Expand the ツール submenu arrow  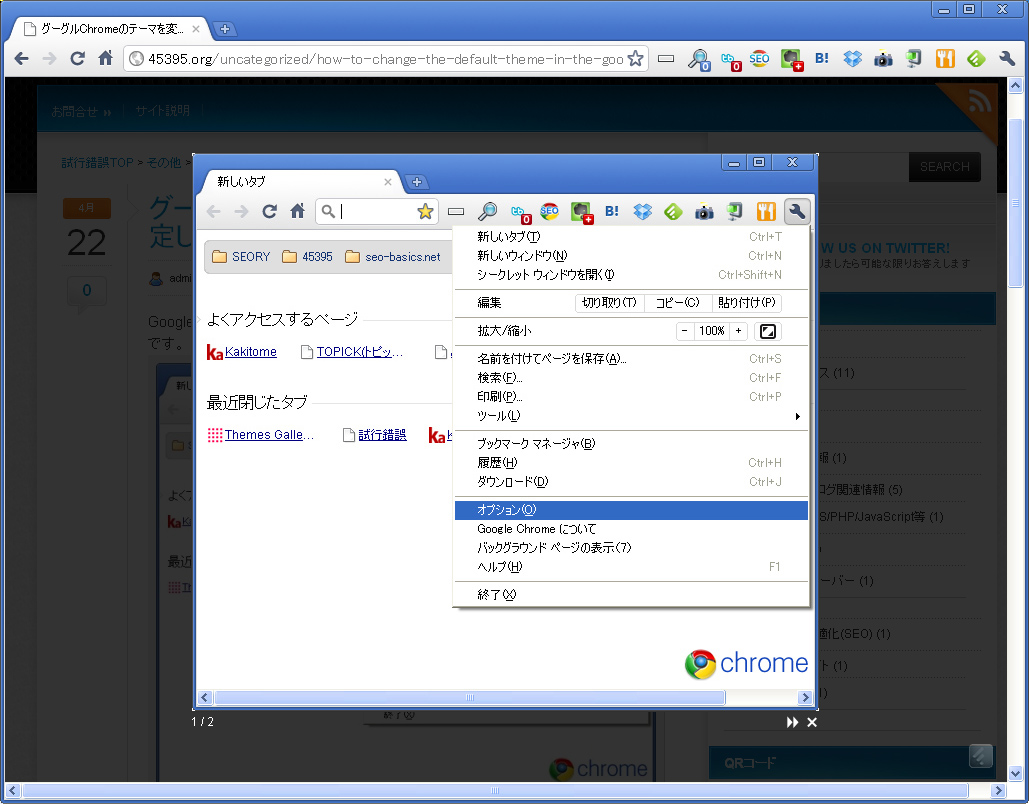click(x=797, y=416)
